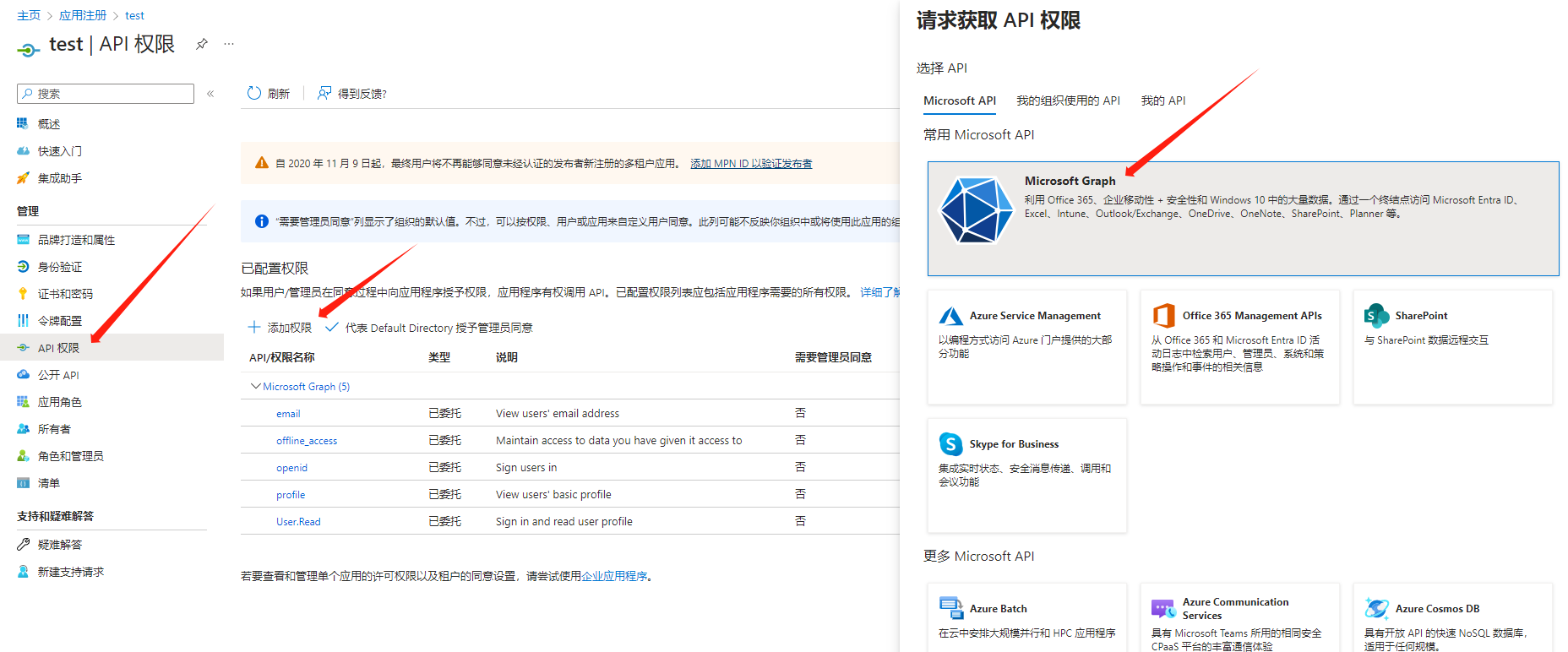Switch to 我的 API tab
Image resolution: width=1568 pixels, height=652 pixels.
coord(1163,101)
